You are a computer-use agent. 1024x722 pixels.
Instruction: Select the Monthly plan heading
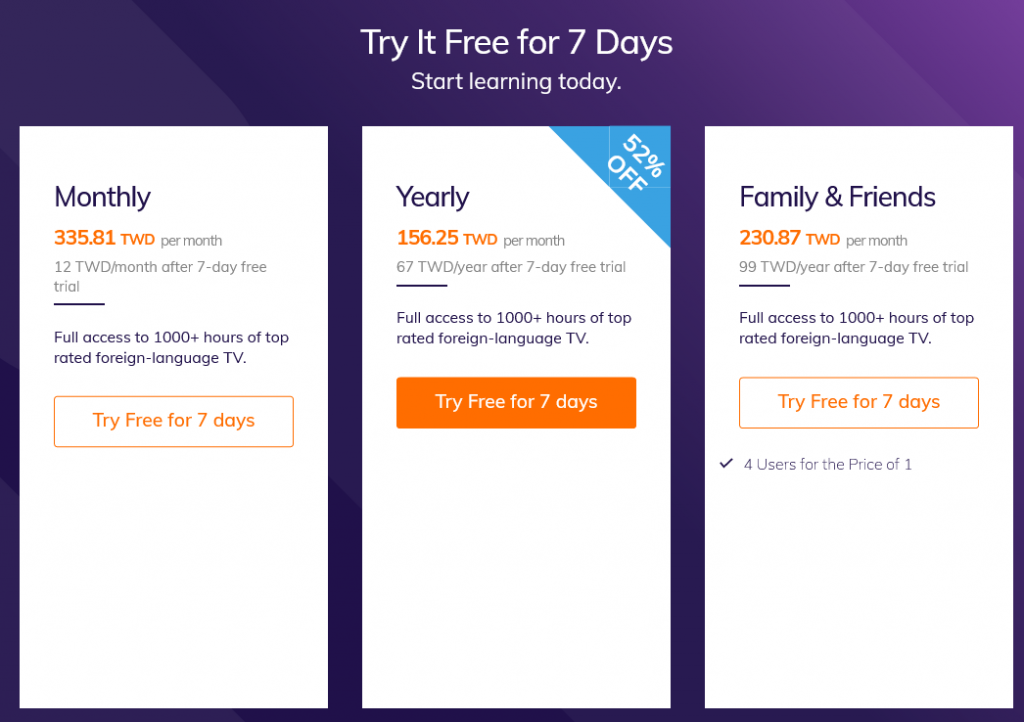click(103, 197)
